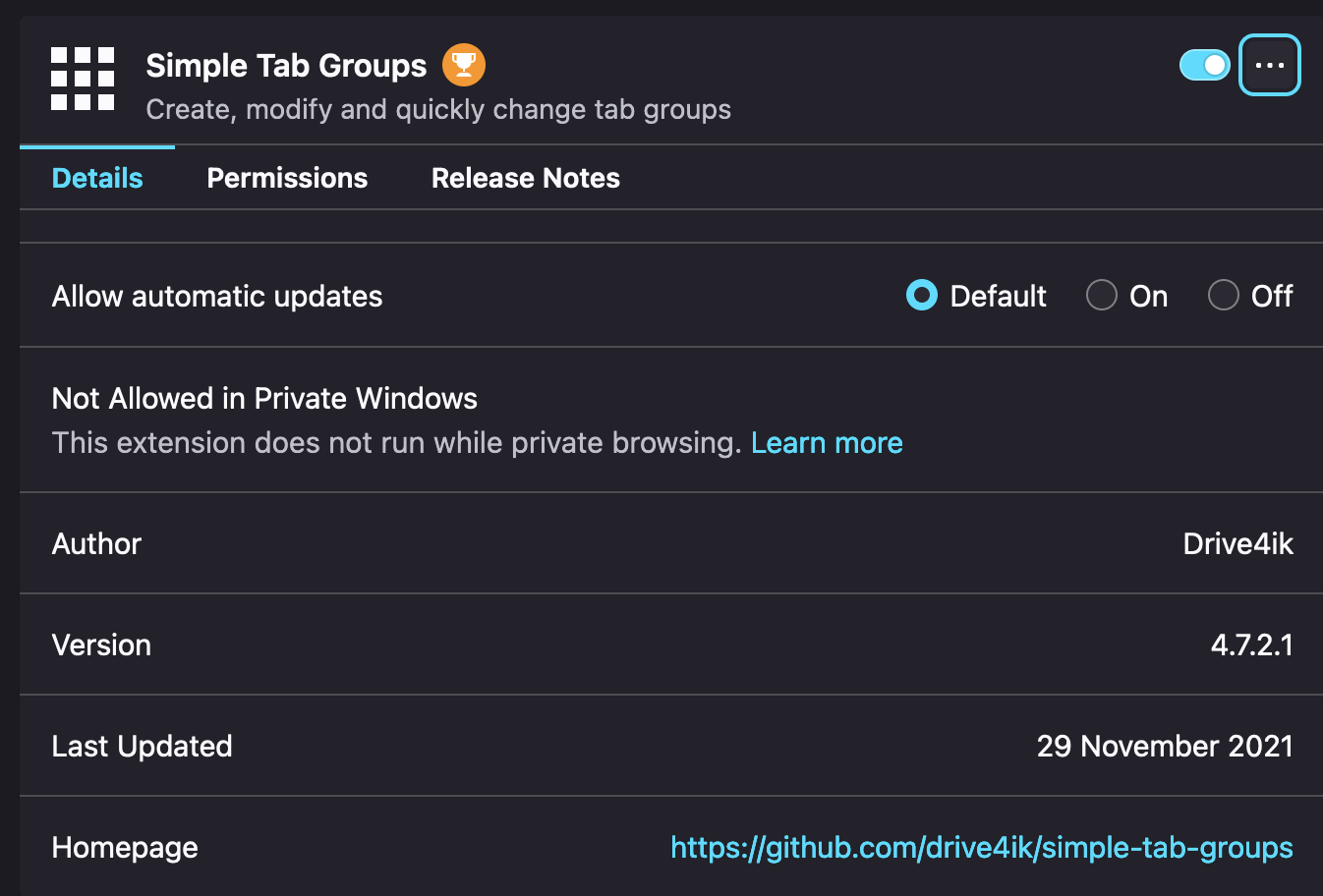The image size is (1323, 896).
Task: Turn automatic updates On
Action: point(1101,296)
